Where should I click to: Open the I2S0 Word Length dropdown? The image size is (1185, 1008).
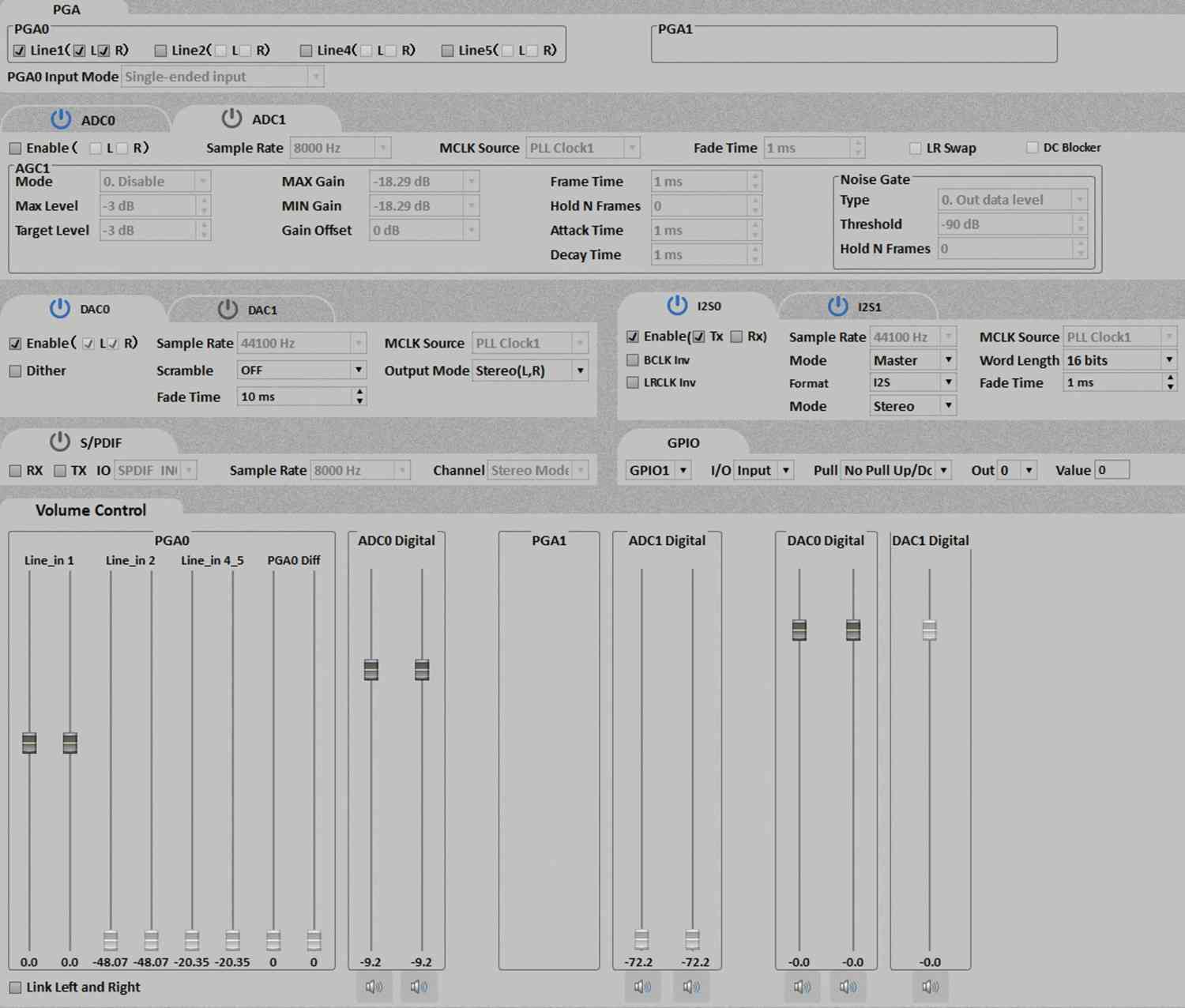(x=1120, y=360)
